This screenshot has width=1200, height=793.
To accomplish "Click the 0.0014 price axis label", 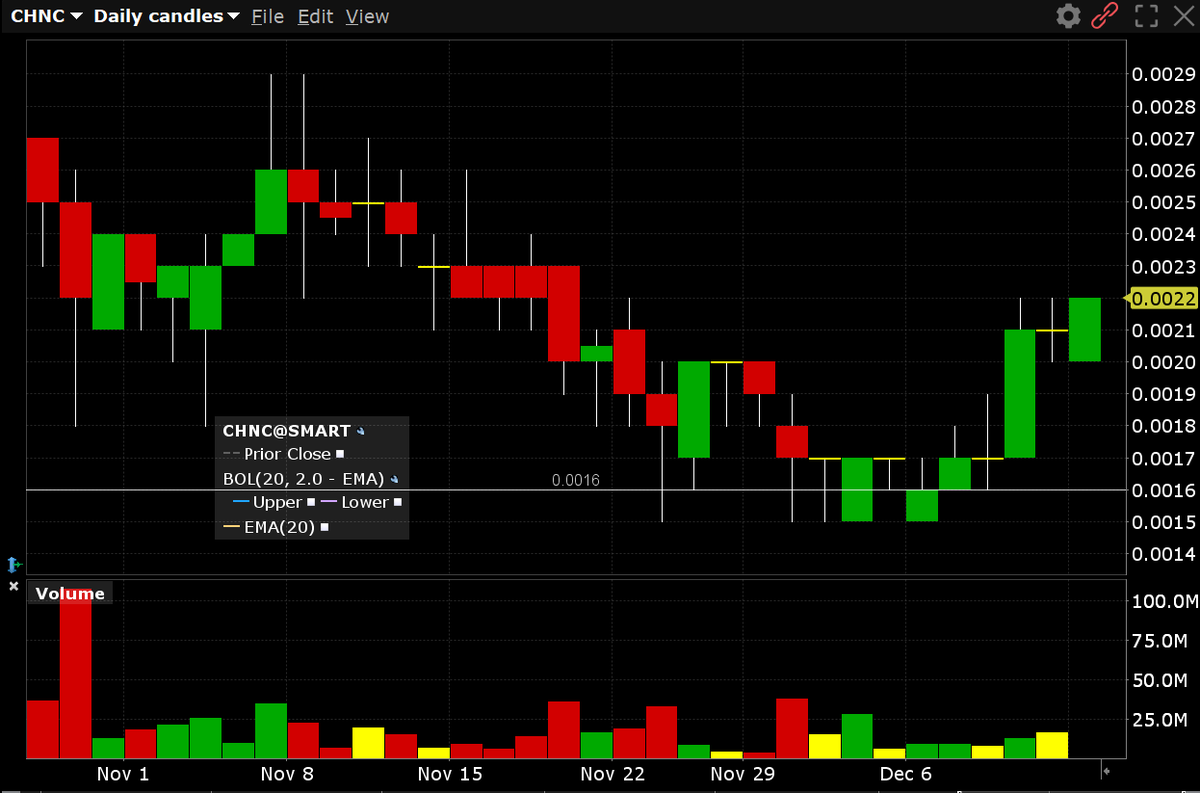I will point(1162,554).
